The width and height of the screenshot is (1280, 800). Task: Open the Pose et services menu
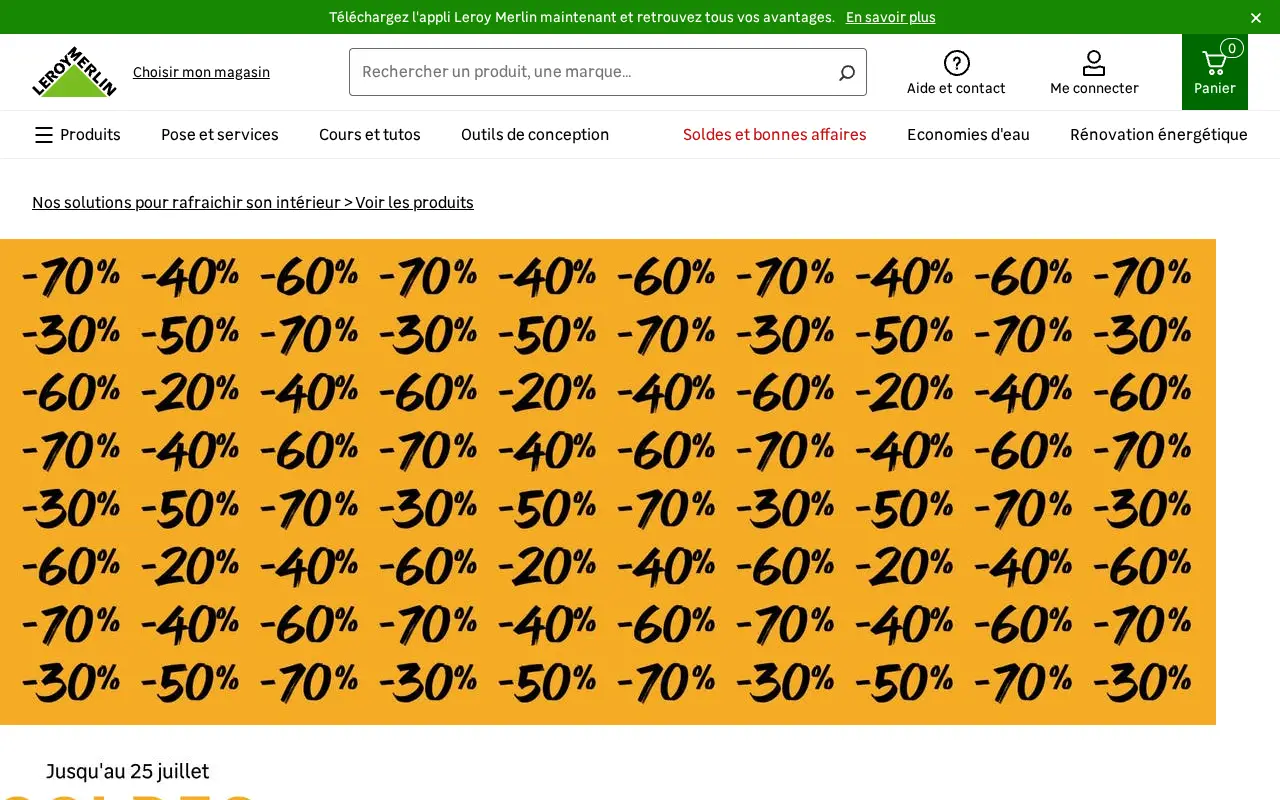tap(220, 135)
